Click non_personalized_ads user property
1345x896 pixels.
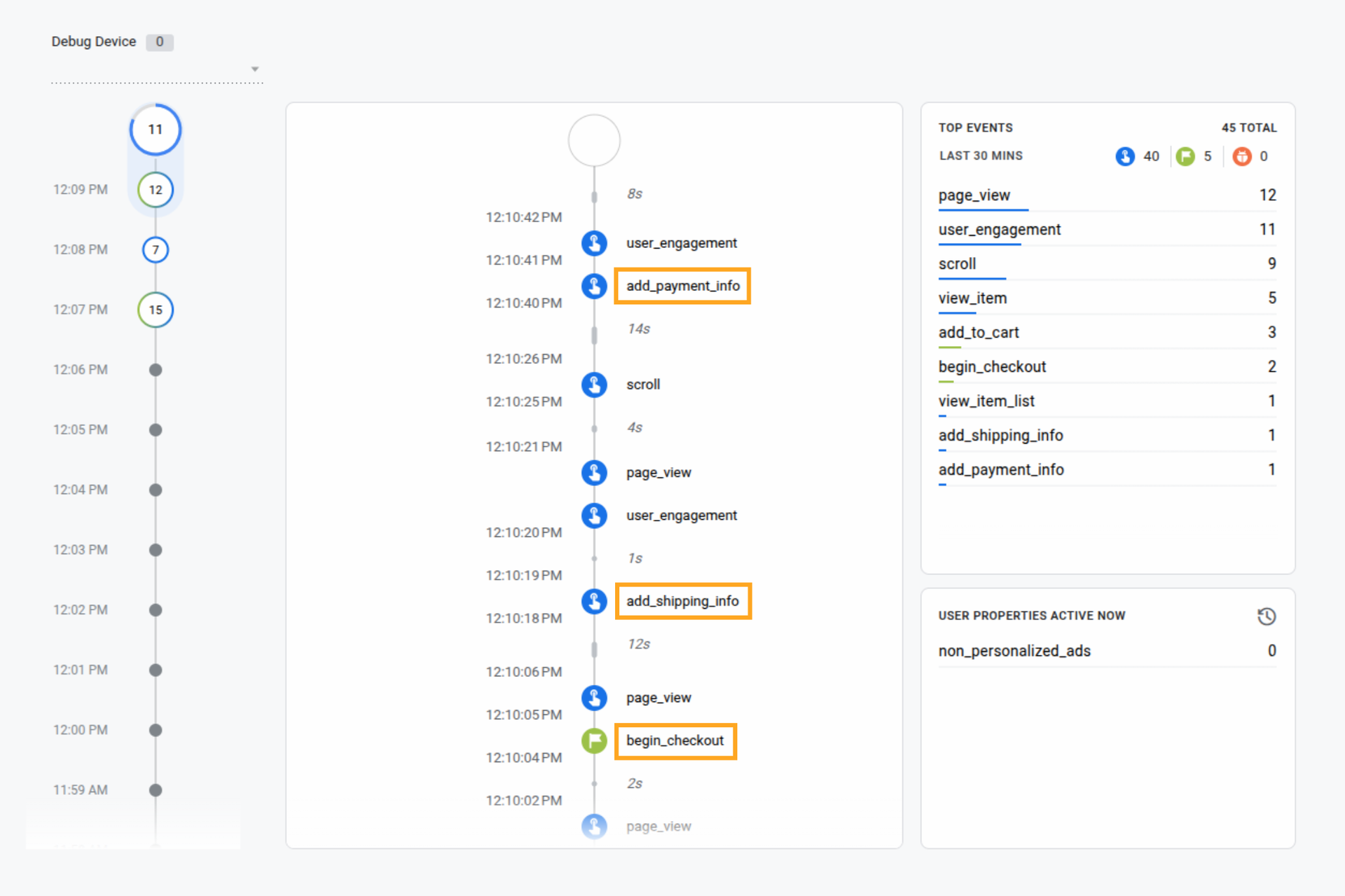point(1014,651)
